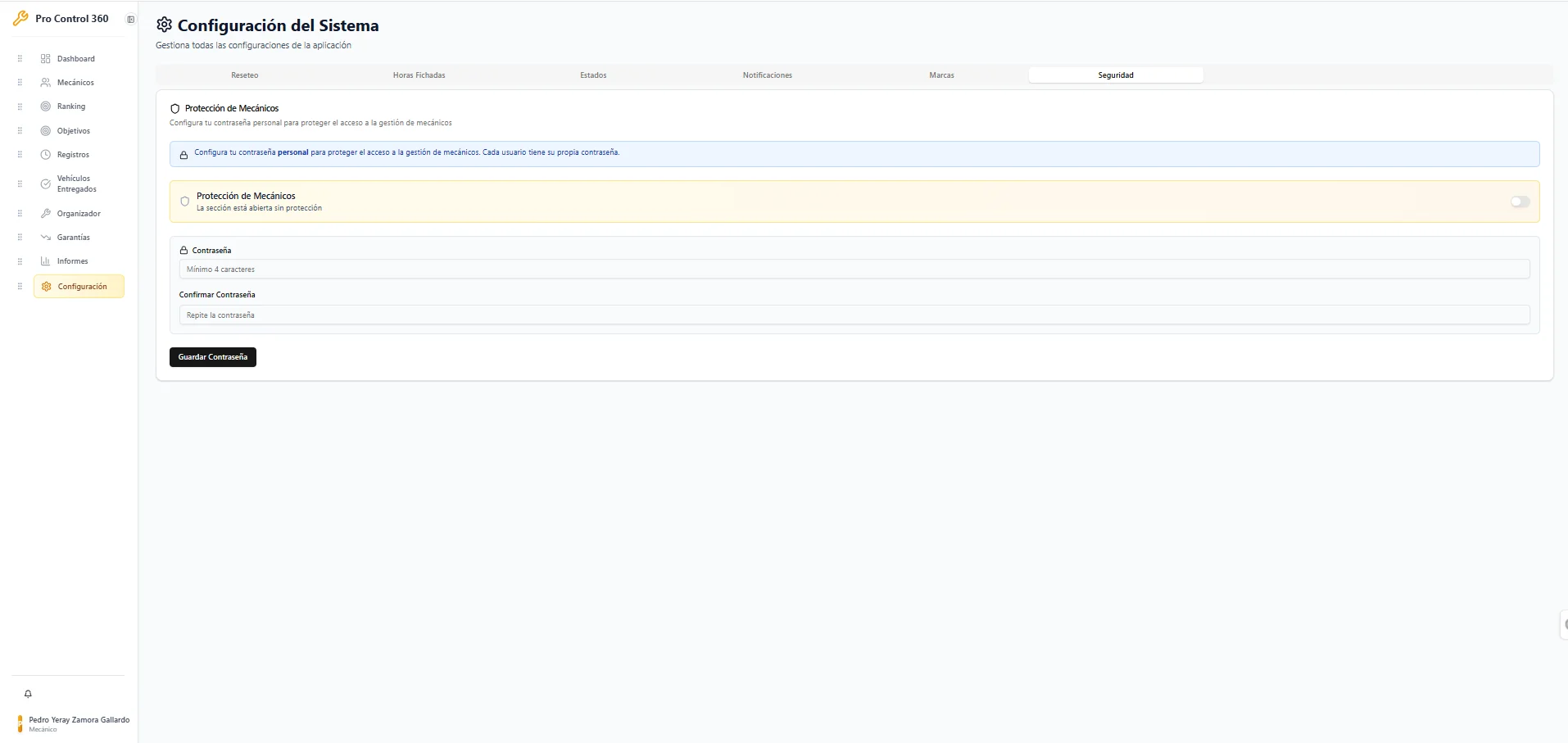The height and width of the screenshot is (743, 1568).
Task: Open the Ranking sidebar icon
Action: point(46,106)
